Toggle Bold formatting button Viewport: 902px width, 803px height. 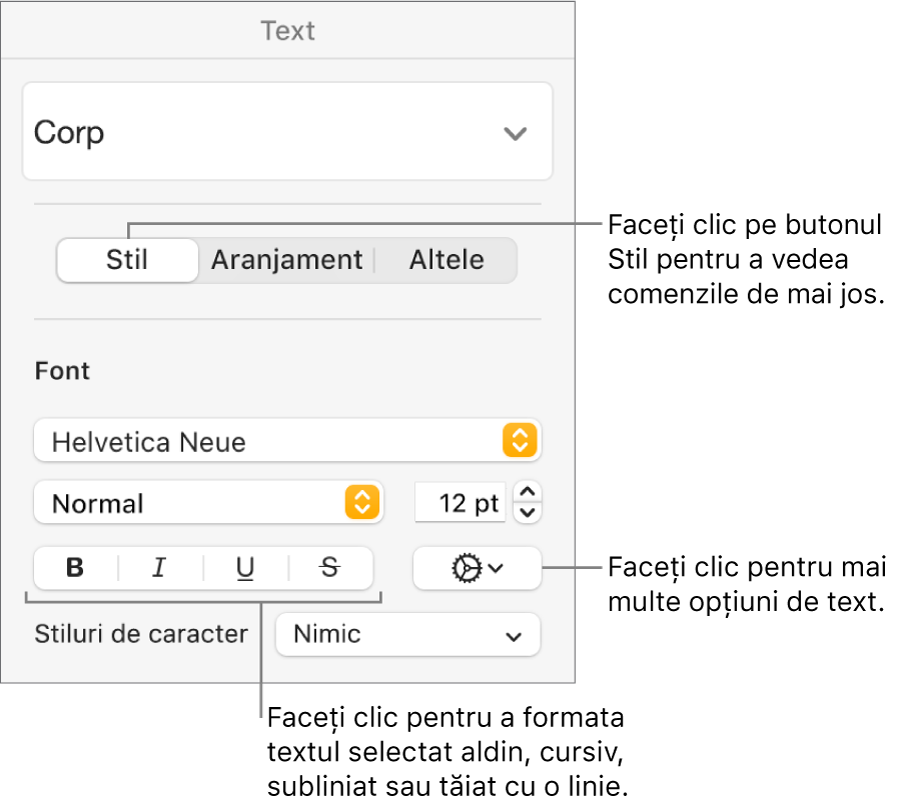click(x=75, y=568)
